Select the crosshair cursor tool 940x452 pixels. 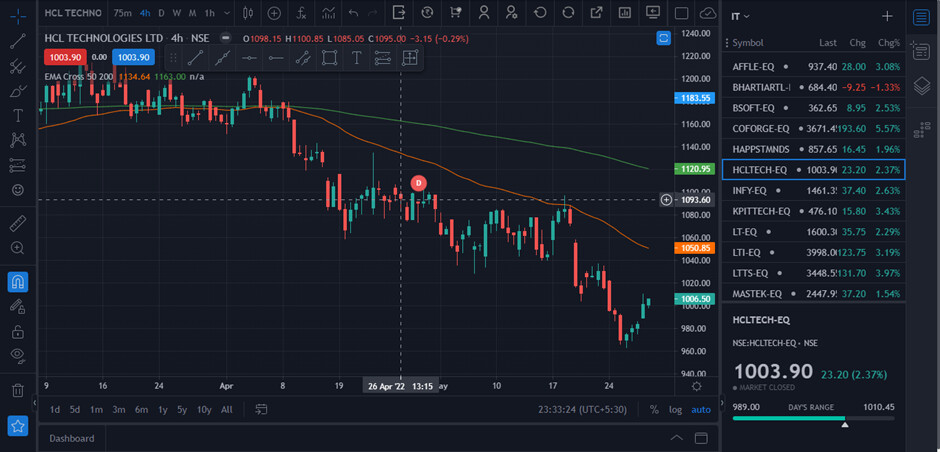18,16
